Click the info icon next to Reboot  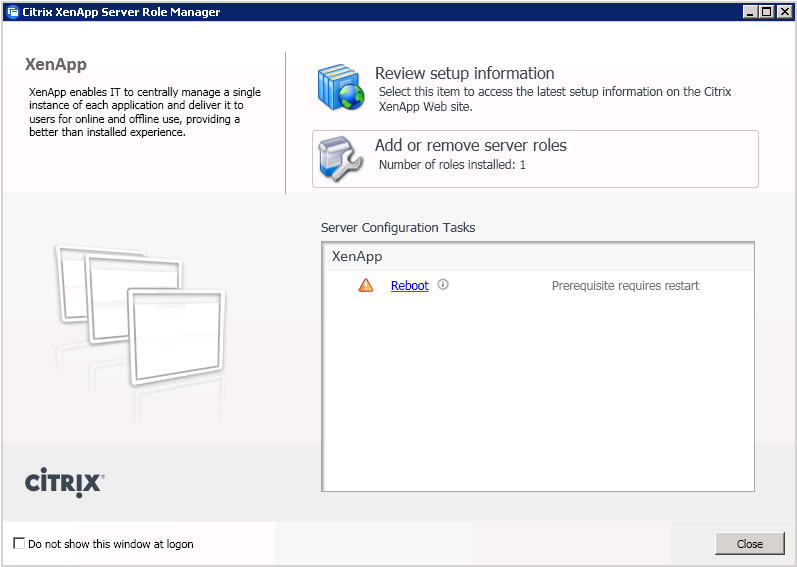point(443,285)
